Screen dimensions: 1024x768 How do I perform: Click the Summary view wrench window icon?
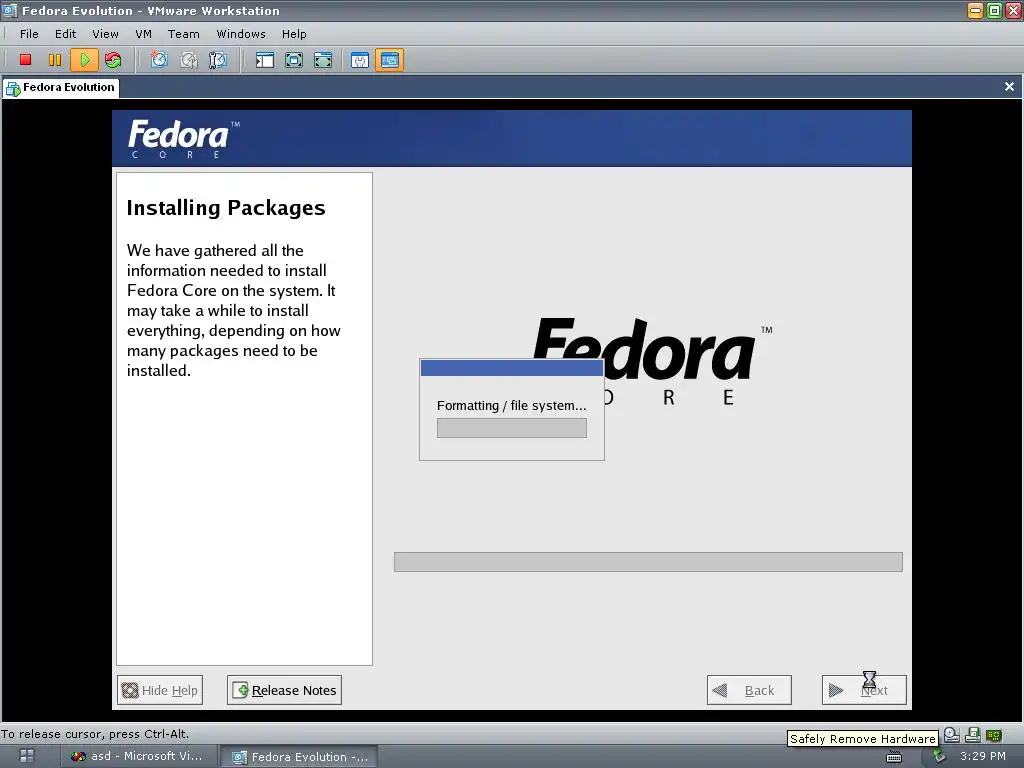[360, 60]
